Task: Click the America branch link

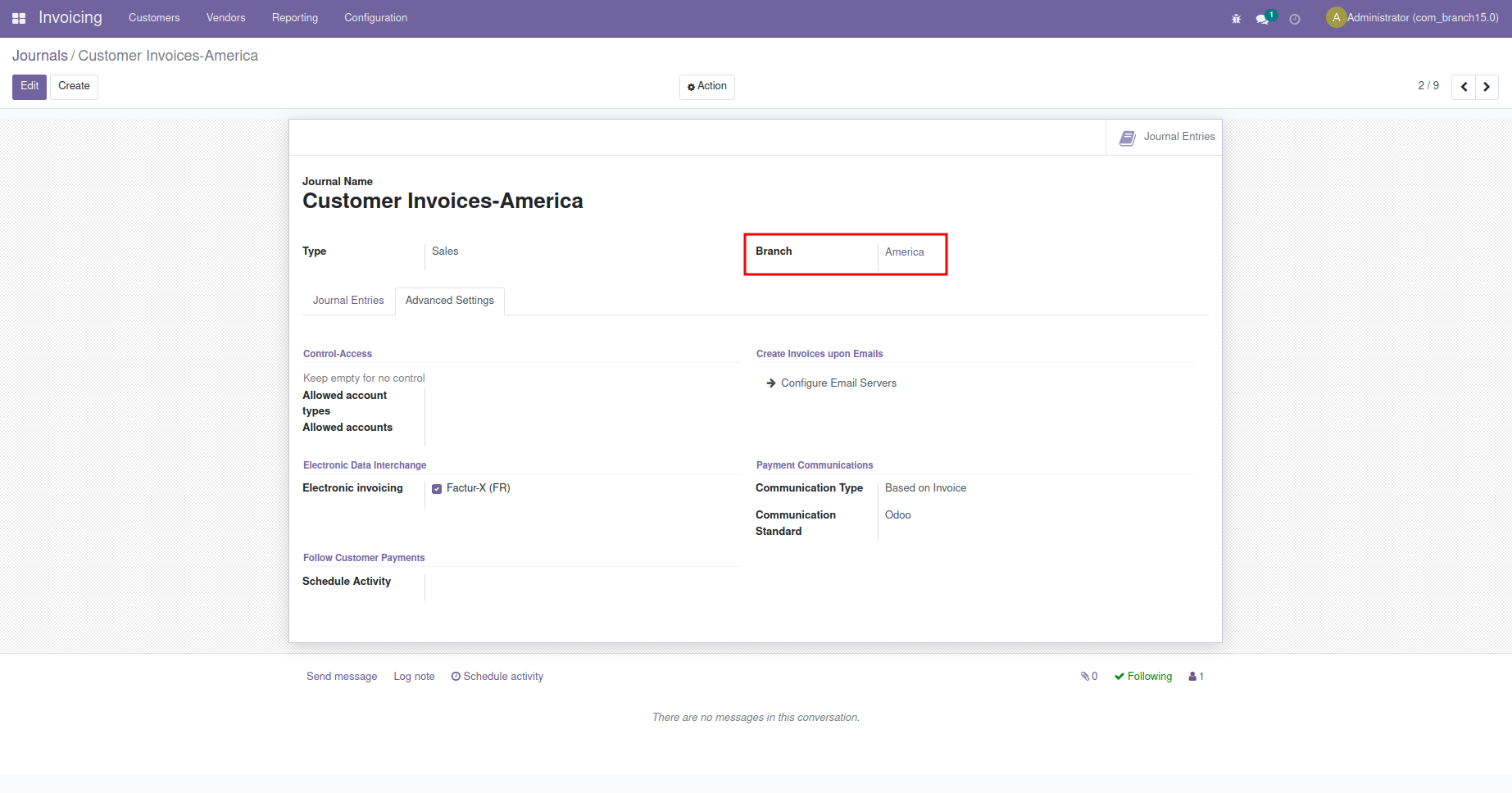Action: coord(904,252)
